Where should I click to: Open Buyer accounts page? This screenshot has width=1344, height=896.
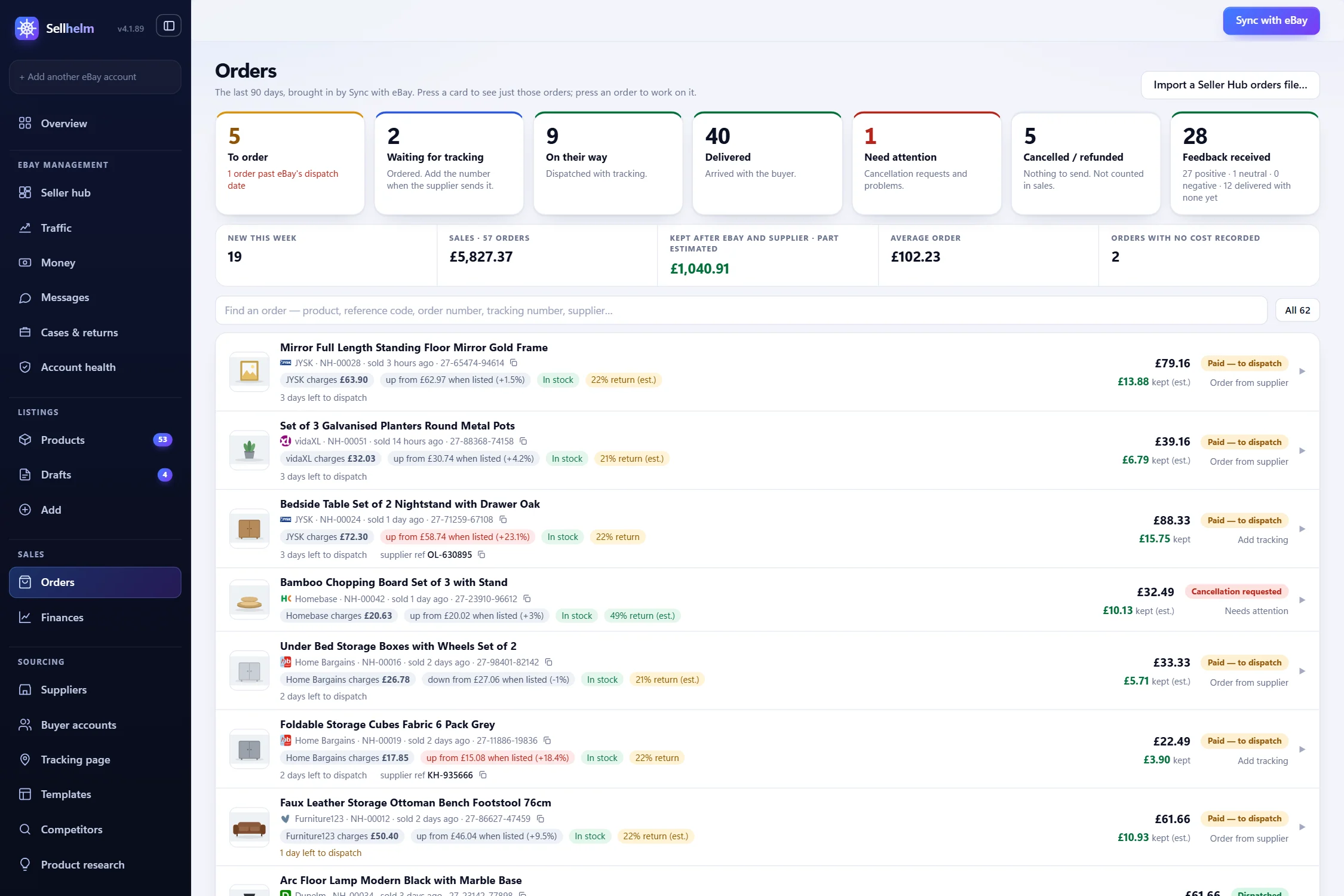pos(95,725)
